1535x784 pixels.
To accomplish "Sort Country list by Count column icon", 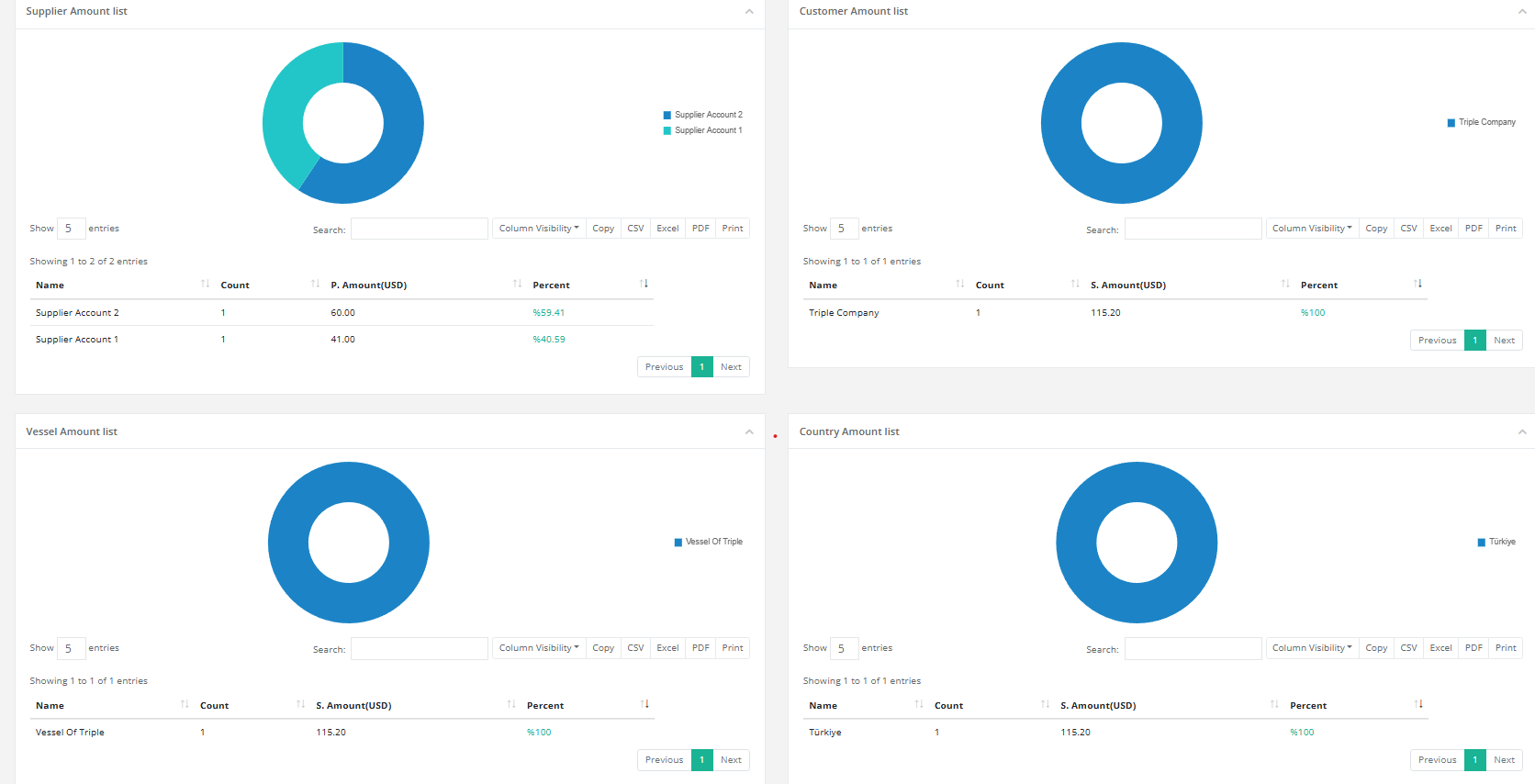I will point(1045,704).
